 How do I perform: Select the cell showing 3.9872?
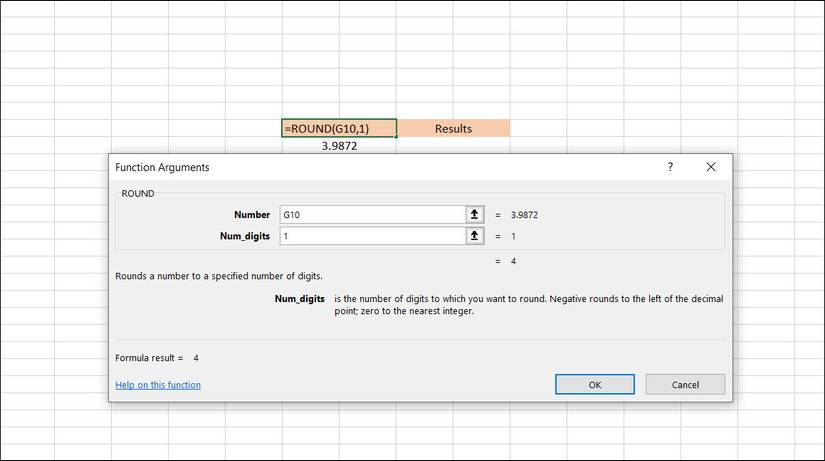point(339,146)
